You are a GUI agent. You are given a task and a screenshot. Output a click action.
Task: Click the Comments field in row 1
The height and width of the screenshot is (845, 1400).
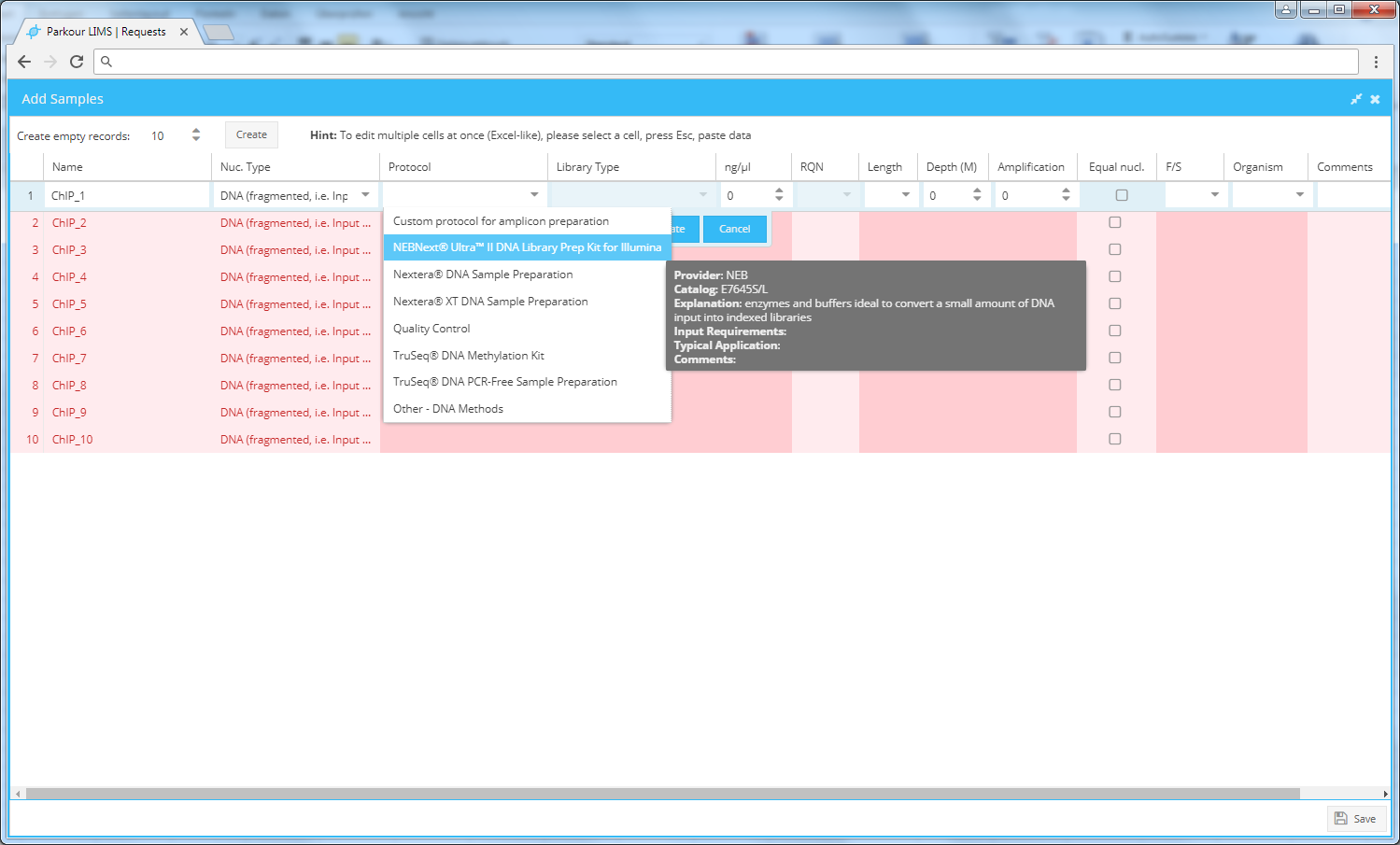tap(1353, 195)
